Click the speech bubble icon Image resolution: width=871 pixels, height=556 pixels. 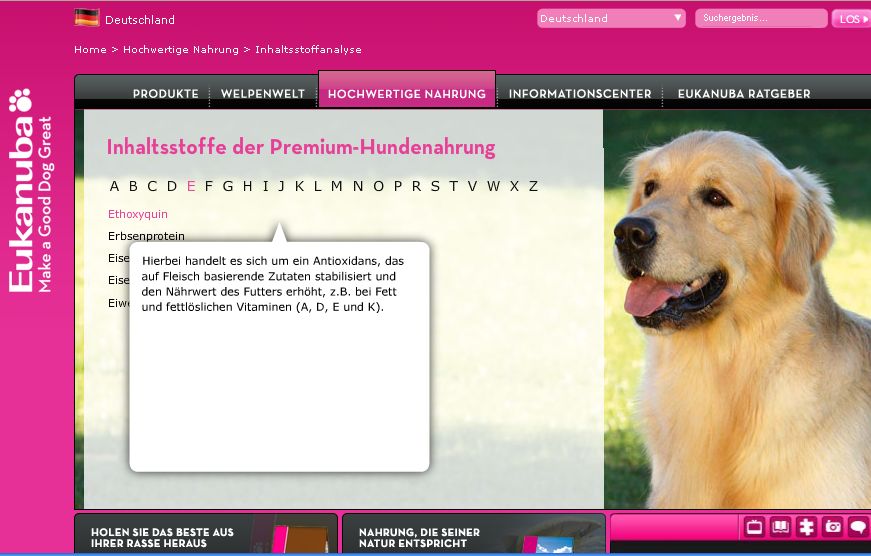pos(859,527)
